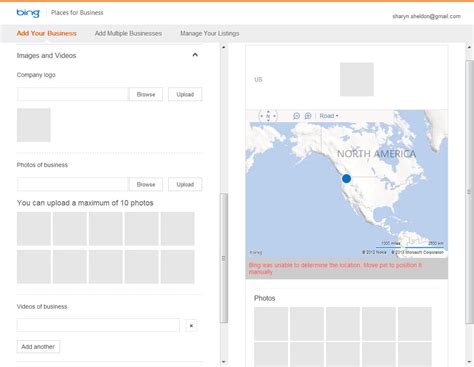Click the Places for Business title
This screenshot has width=474, height=367.
click(x=77, y=13)
